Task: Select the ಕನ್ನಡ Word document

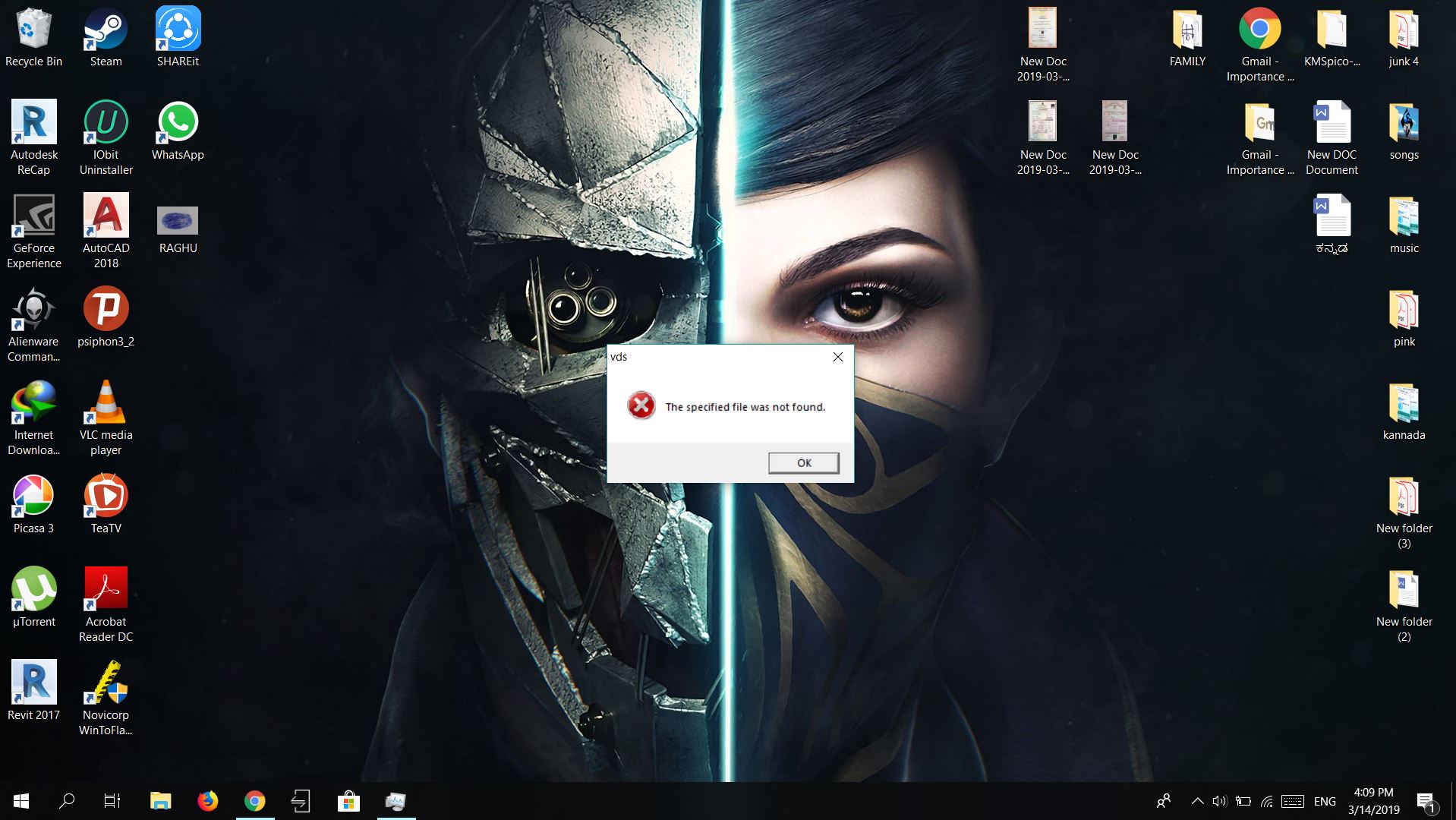Action: click(x=1332, y=225)
